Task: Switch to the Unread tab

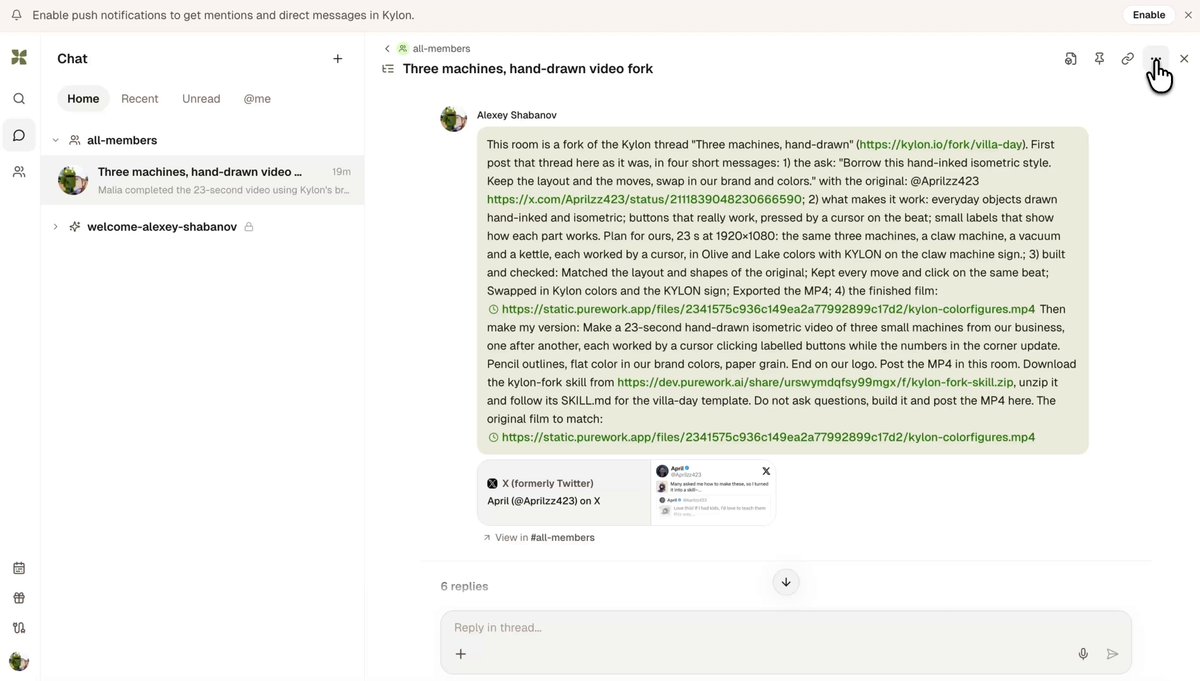Action: click(201, 99)
